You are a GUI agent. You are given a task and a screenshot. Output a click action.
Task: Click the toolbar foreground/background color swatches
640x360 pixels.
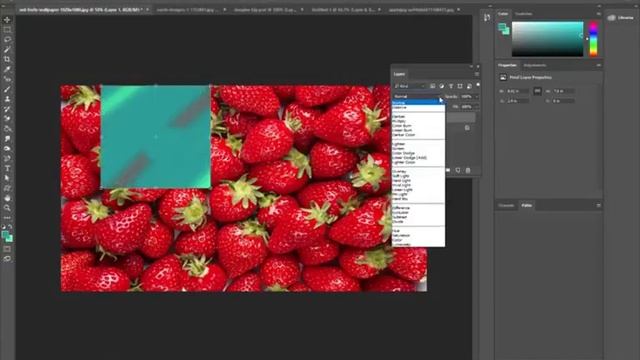(7, 236)
